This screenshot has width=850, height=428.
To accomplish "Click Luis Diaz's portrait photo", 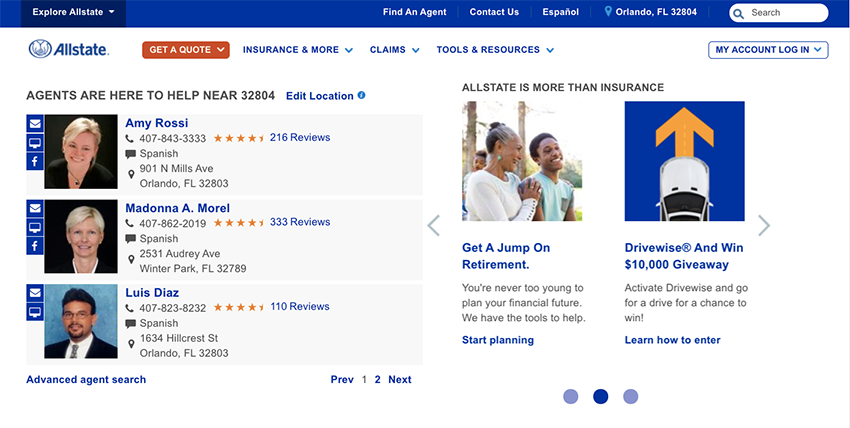I will [81, 321].
